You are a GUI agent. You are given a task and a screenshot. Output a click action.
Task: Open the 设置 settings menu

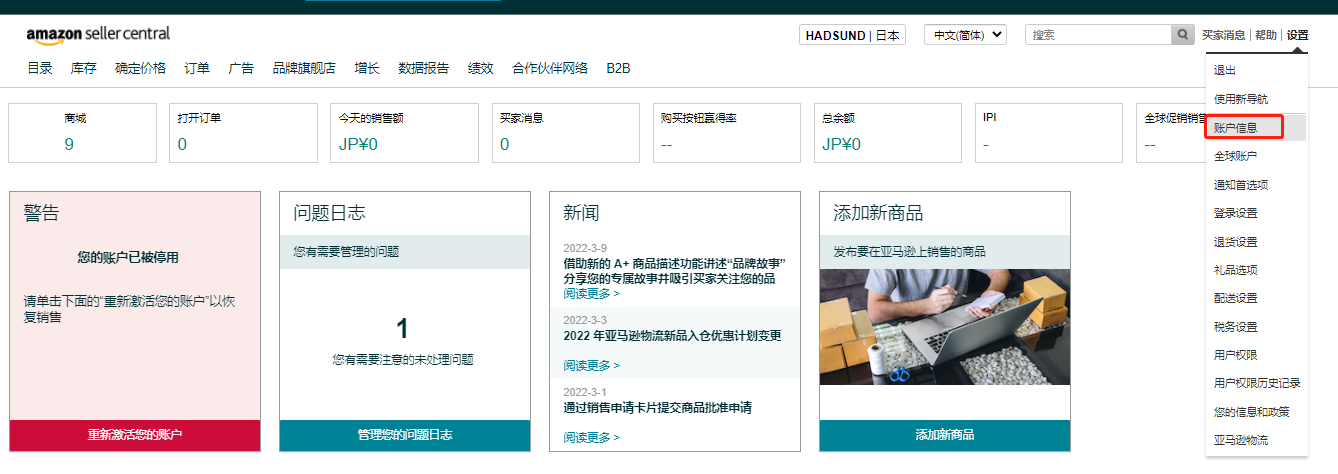coord(1297,35)
